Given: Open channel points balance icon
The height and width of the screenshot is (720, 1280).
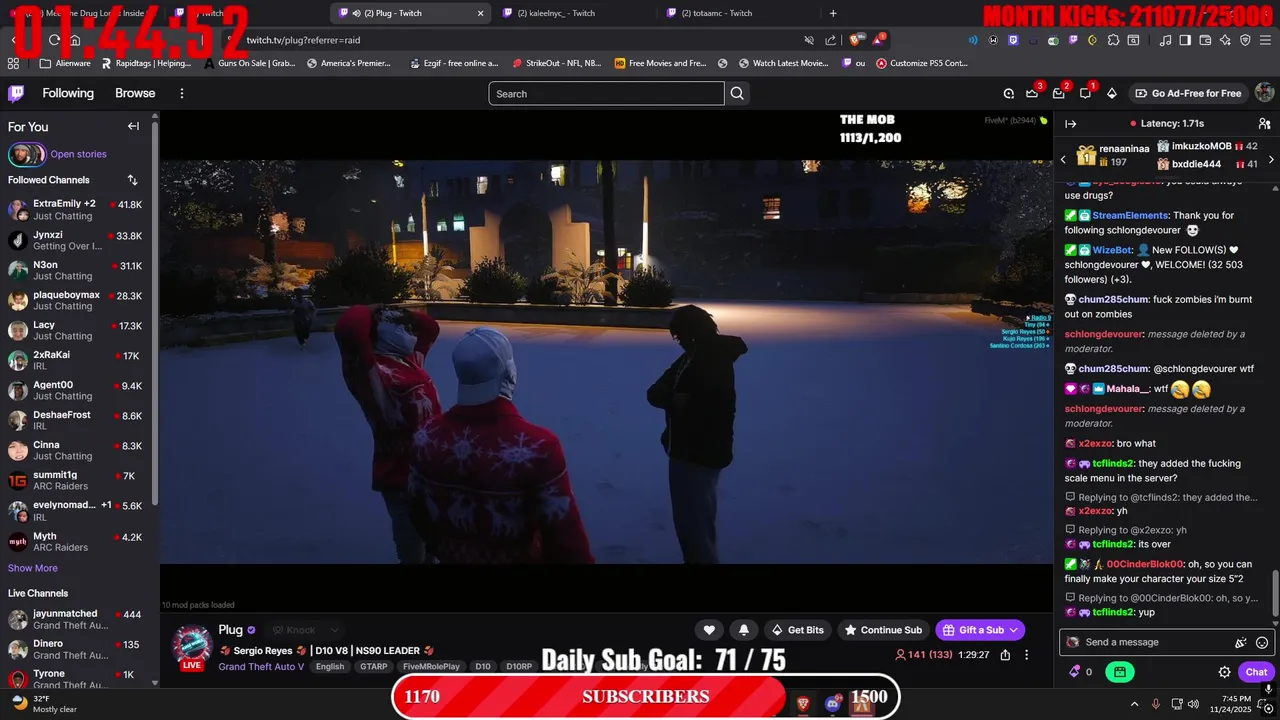Looking at the screenshot, I should 1080,672.
